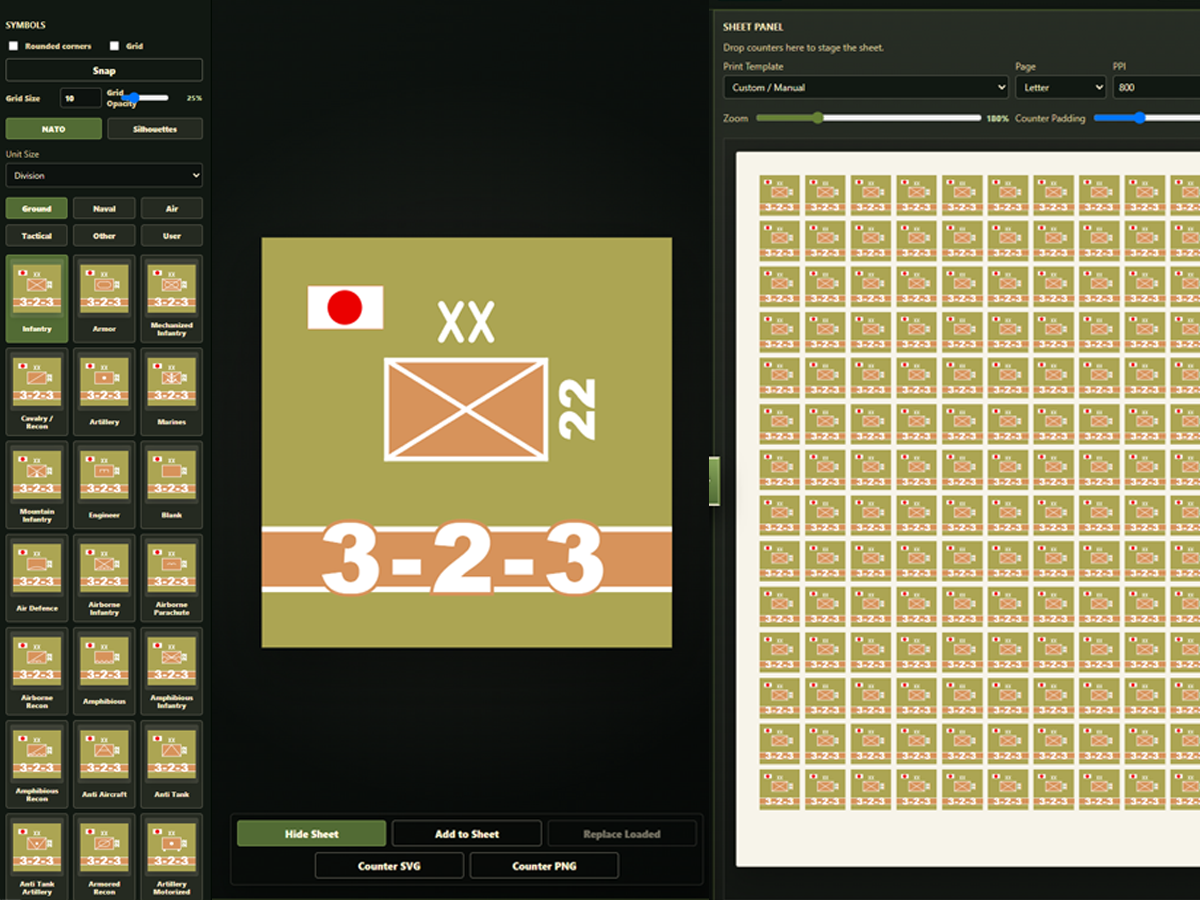Enable the Rounded corners checkbox
Image resolution: width=1200 pixels, height=900 pixels.
[14, 46]
